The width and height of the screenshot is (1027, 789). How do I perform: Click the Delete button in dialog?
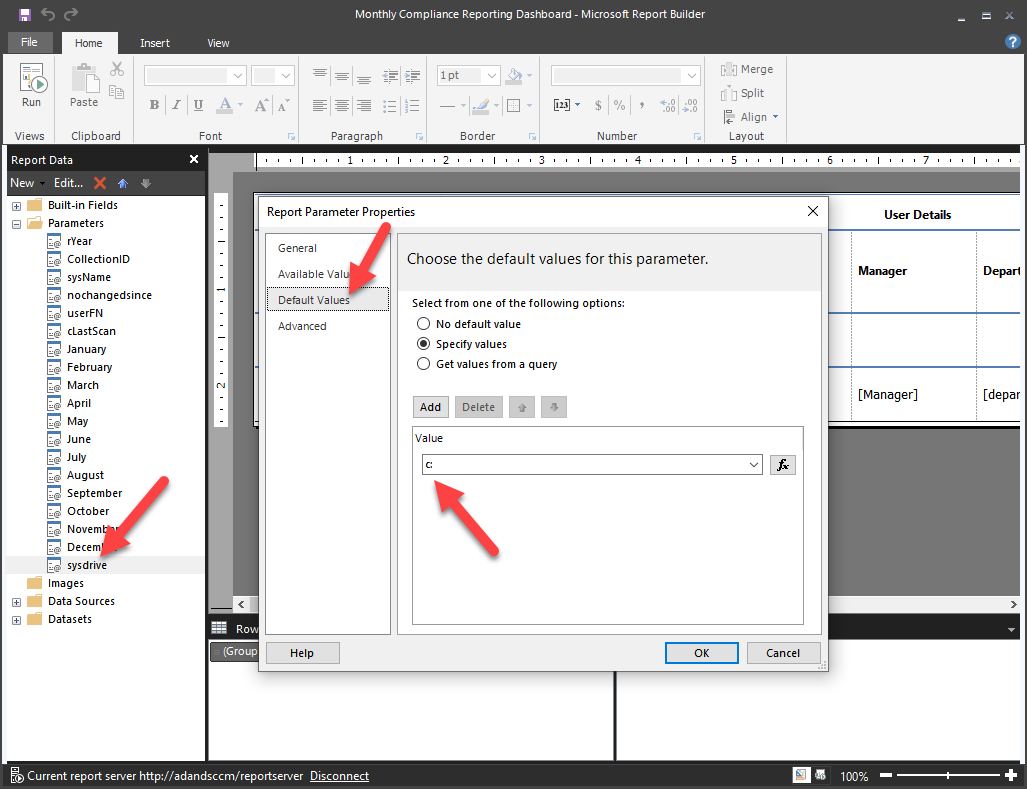pyautogui.click(x=478, y=407)
